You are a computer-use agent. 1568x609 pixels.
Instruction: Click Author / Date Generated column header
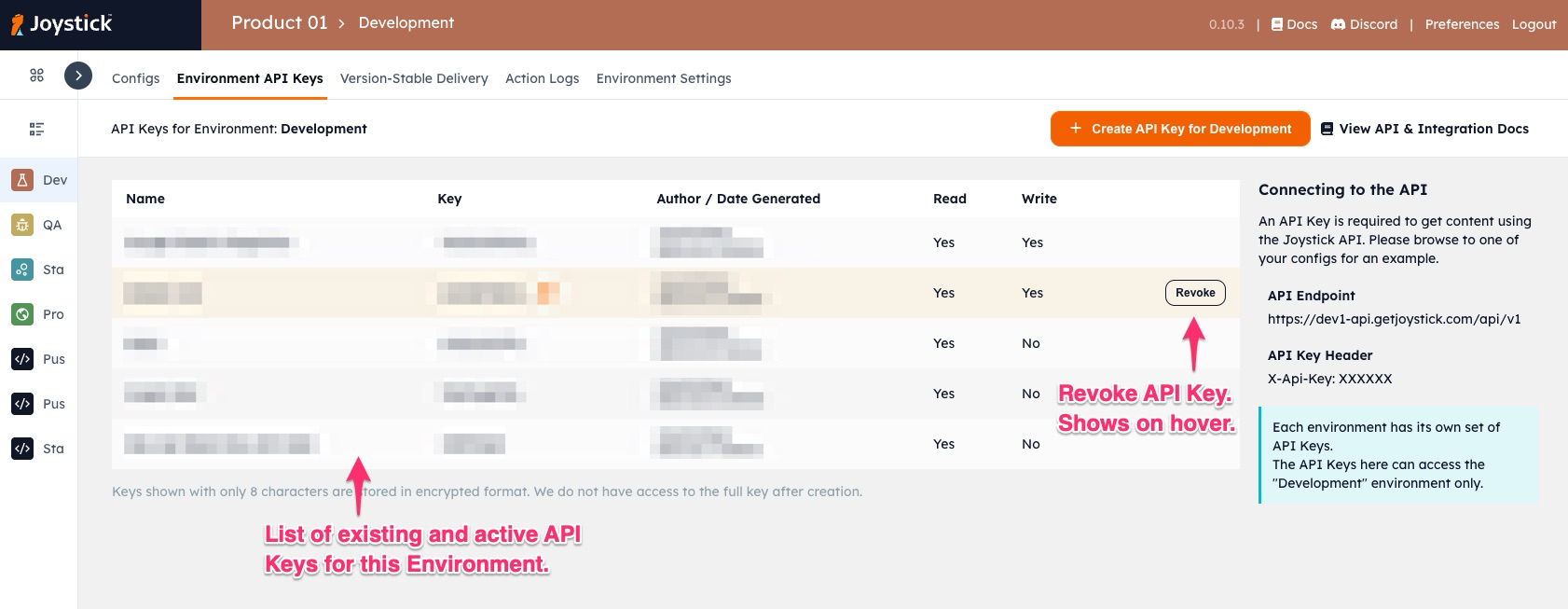coord(738,199)
